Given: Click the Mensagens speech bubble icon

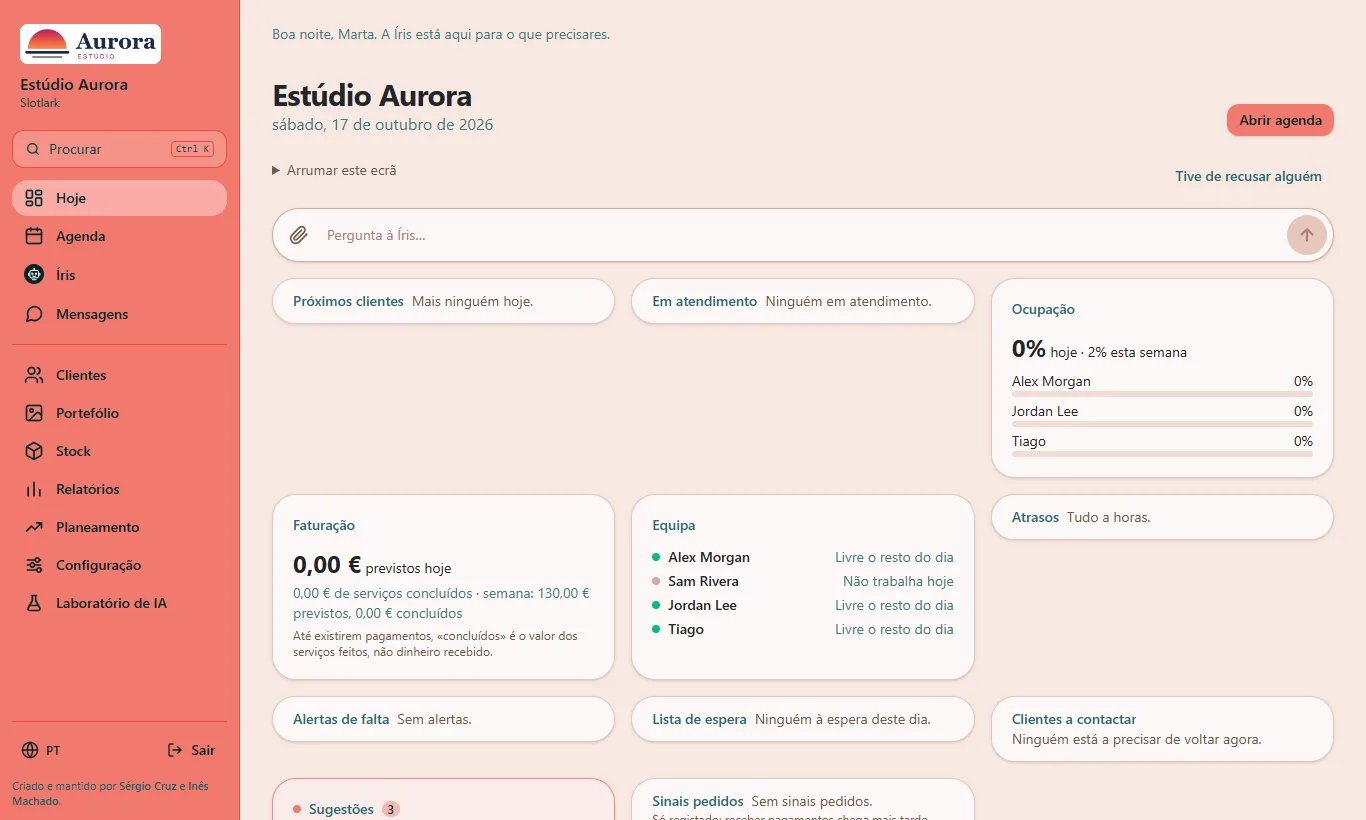Looking at the screenshot, I should [34, 314].
